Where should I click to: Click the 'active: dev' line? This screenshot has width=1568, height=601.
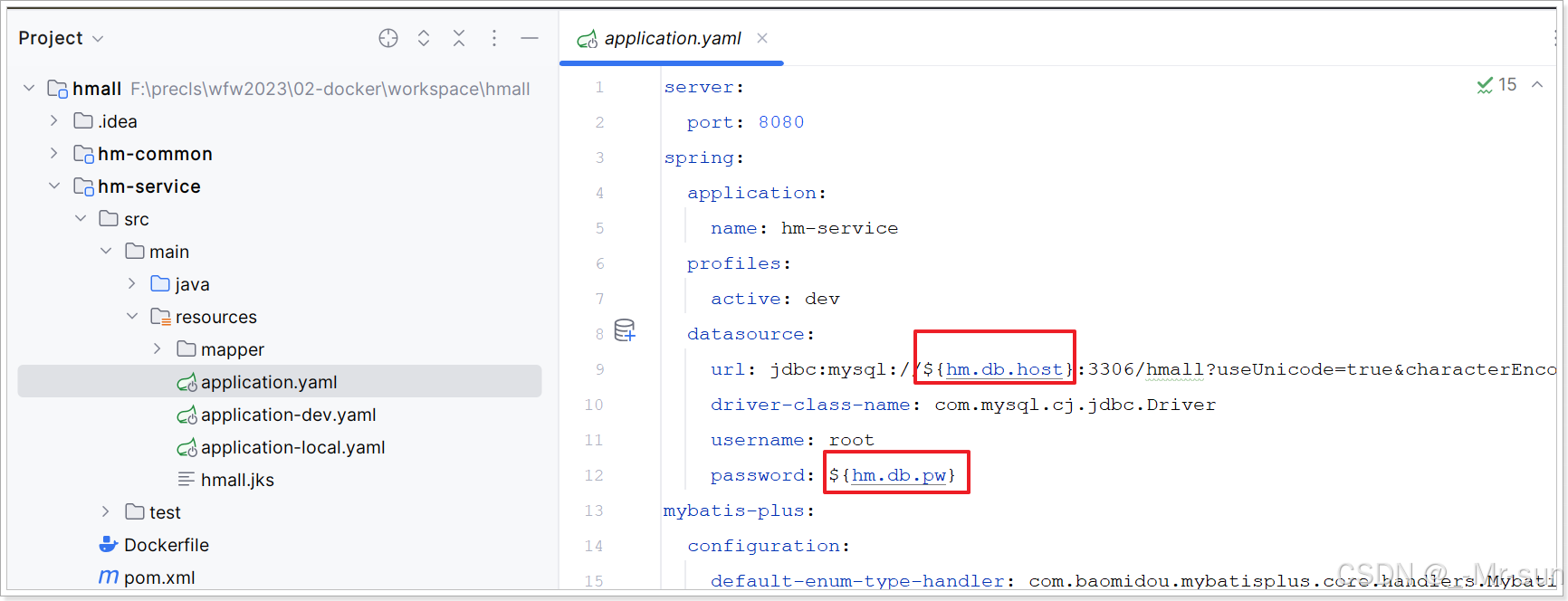pos(775,299)
